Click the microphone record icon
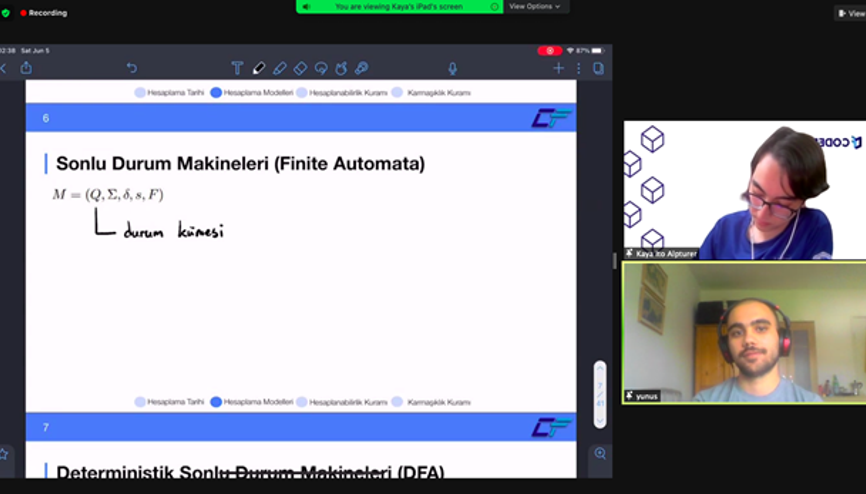Viewport: 866px width, 494px height. (x=452, y=68)
